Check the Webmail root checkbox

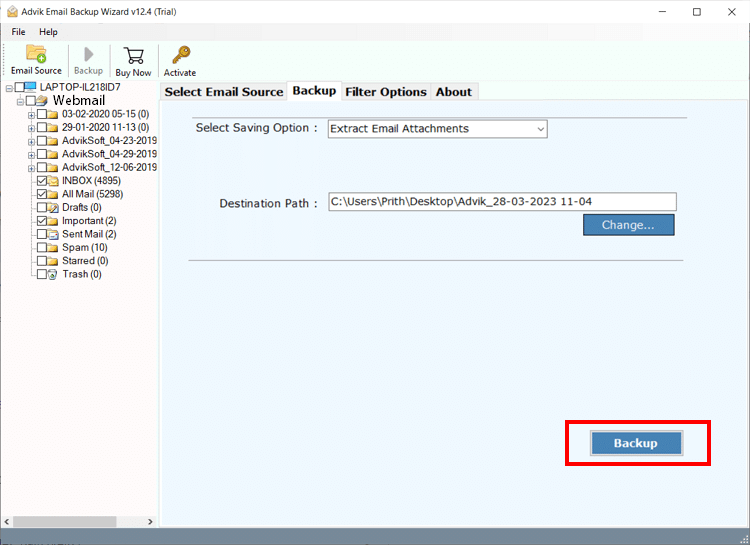(x=31, y=100)
